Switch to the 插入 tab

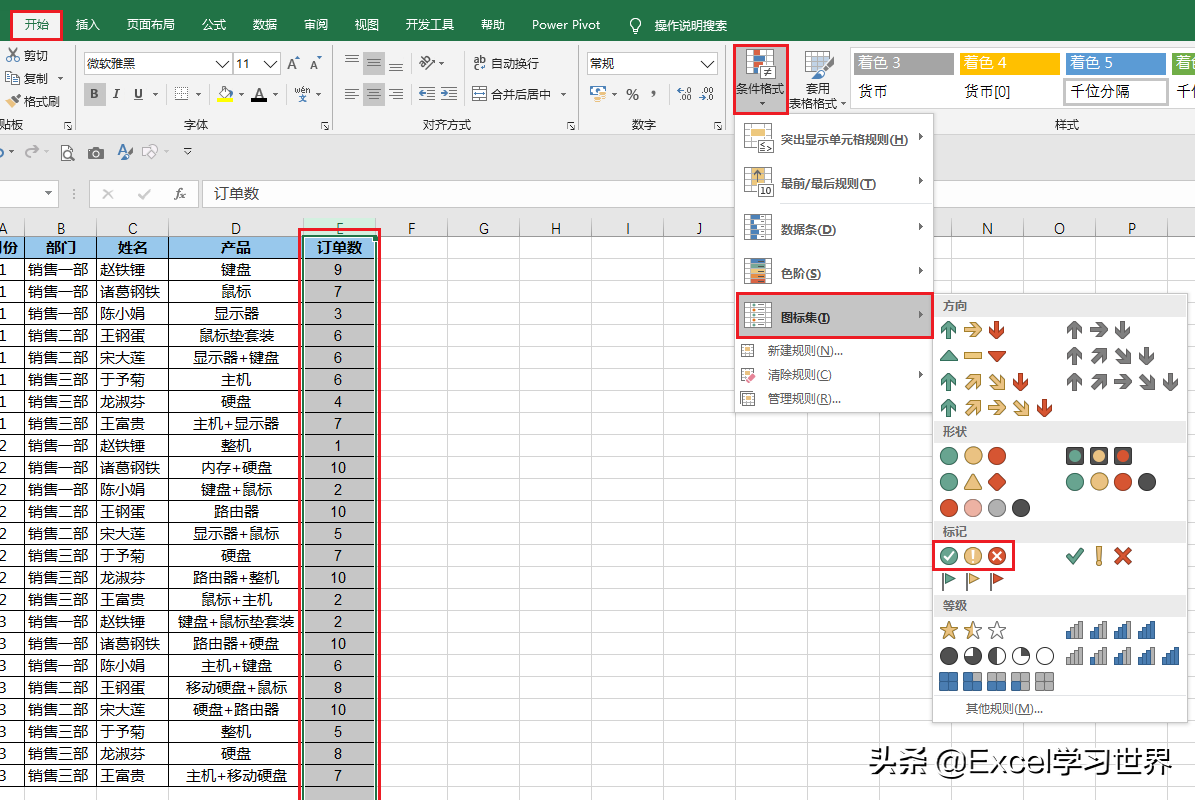click(x=88, y=24)
